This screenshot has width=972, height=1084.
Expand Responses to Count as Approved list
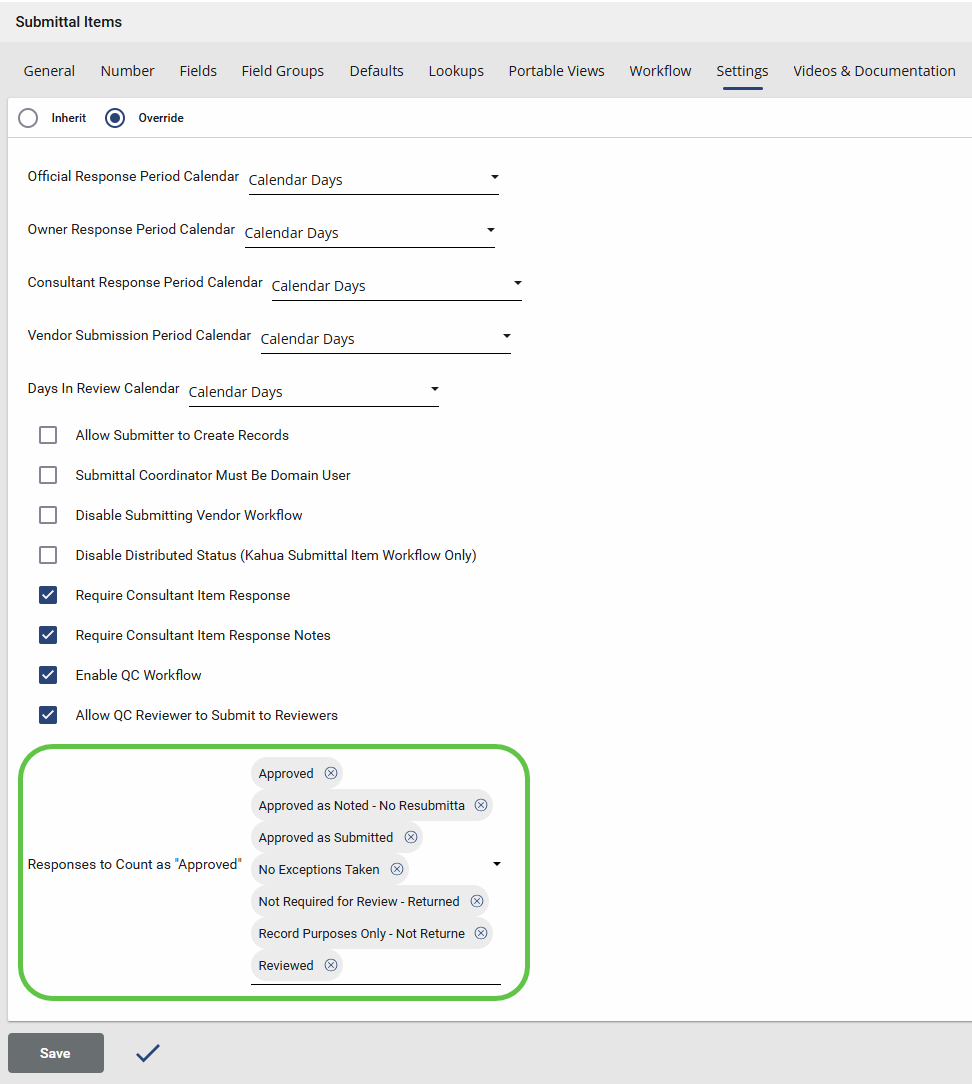pos(497,864)
